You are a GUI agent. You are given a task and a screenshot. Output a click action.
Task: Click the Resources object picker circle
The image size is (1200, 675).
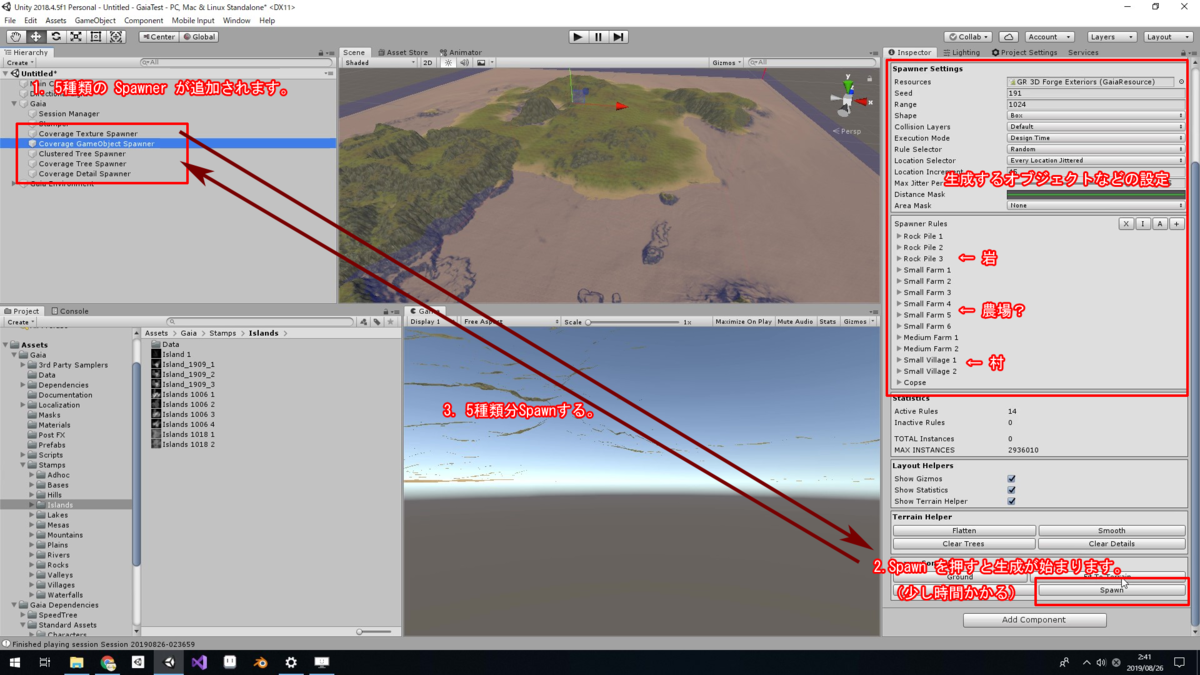click(x=1181, y=82)
